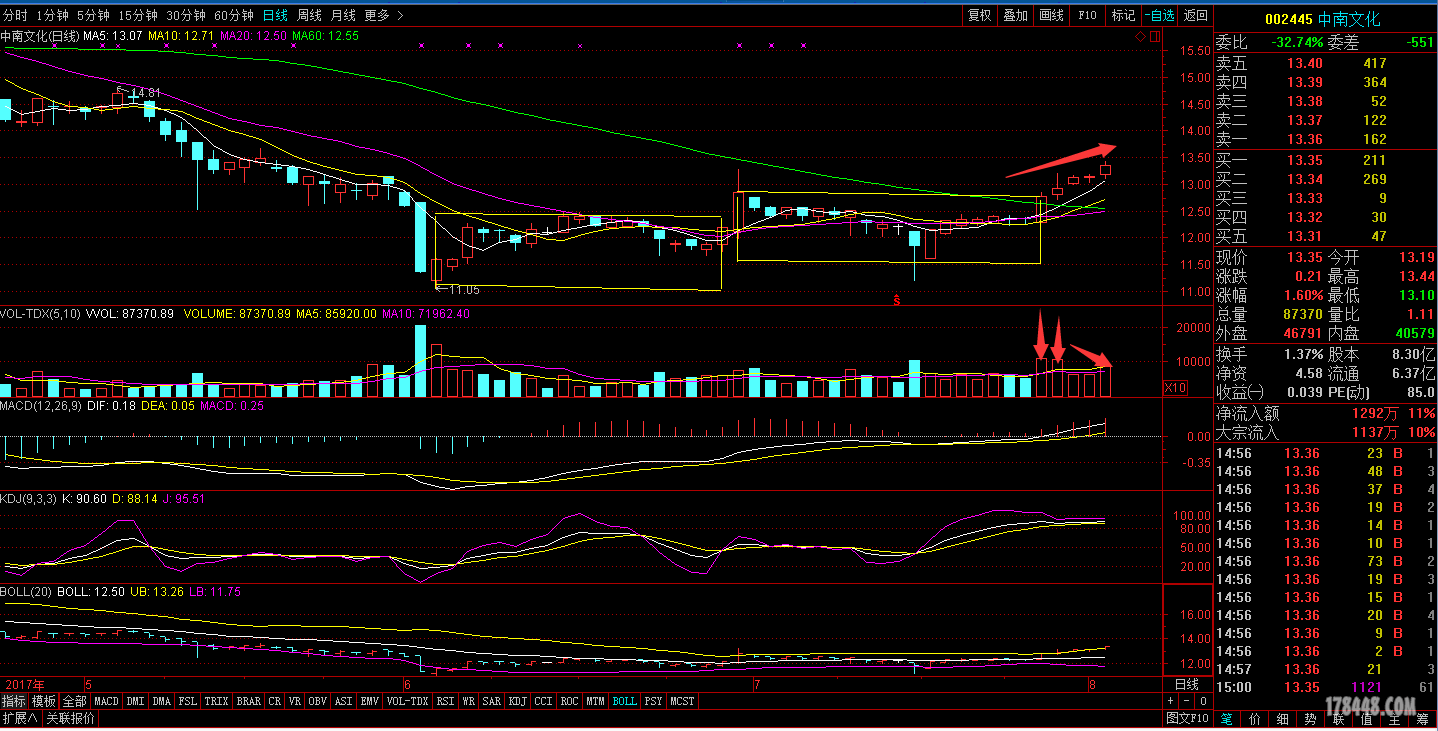The height and width of the screenshot is (731, 1438).
Task: Select the 笔 tick detail tab
Action: point(1227,719)
